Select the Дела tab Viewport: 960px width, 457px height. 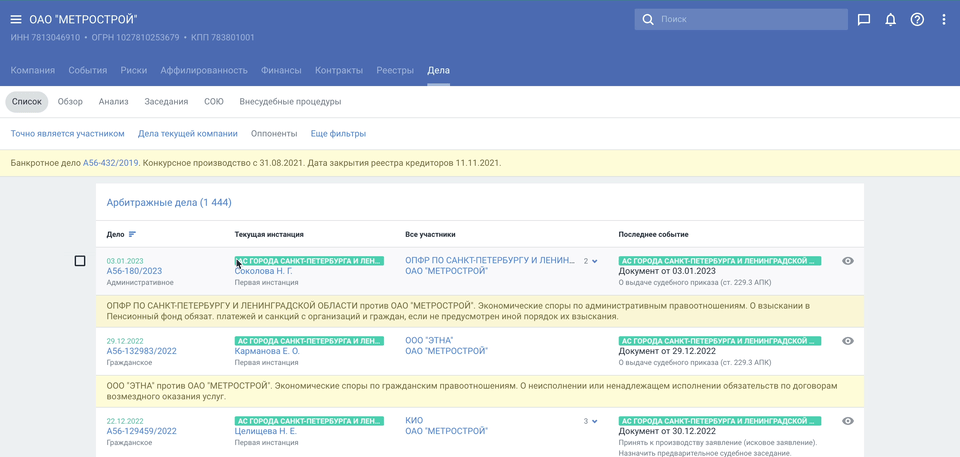pos(438,70)
